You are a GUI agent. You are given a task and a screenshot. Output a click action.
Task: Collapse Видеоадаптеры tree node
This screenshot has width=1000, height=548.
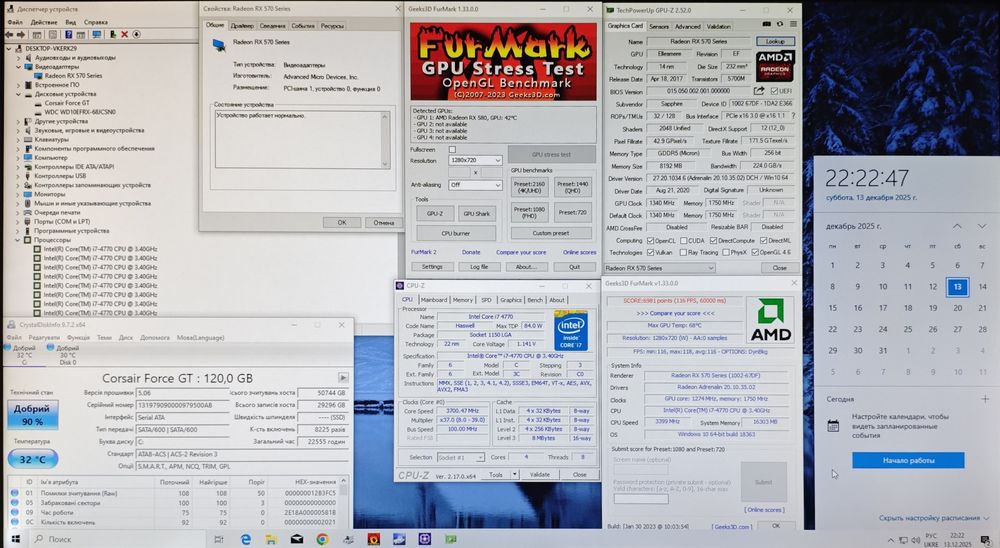18,66
